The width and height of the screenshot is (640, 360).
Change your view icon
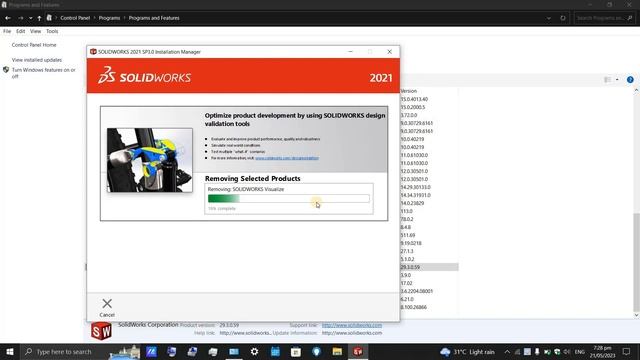click(x=607, y=80)
